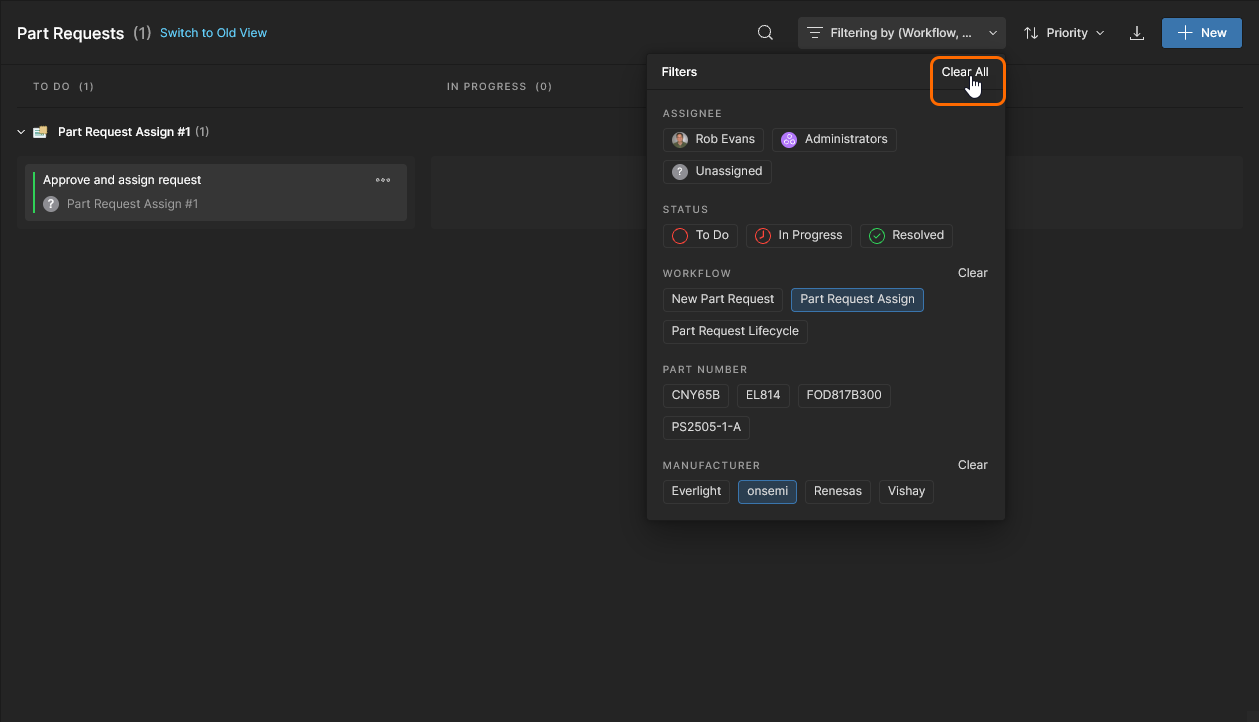
Task: Click the download export icon
Action: point(1136,33)
